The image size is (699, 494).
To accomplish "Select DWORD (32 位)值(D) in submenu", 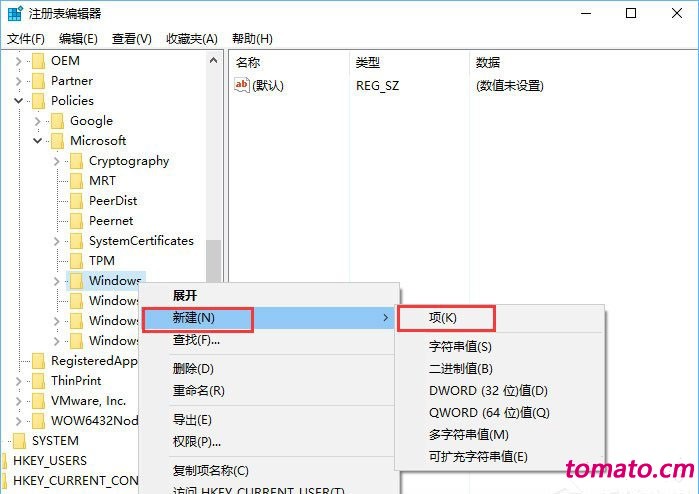I will coord(500,391).
